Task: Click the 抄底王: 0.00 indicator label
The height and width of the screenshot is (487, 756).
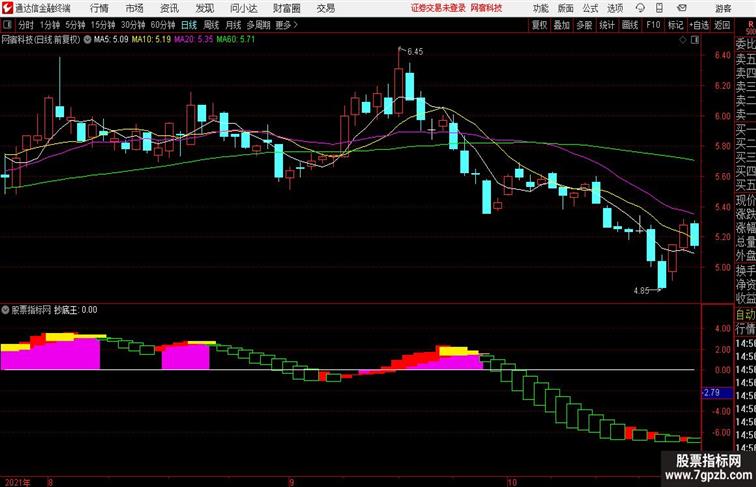Action: pyautogui.click(x=76, y=310)
